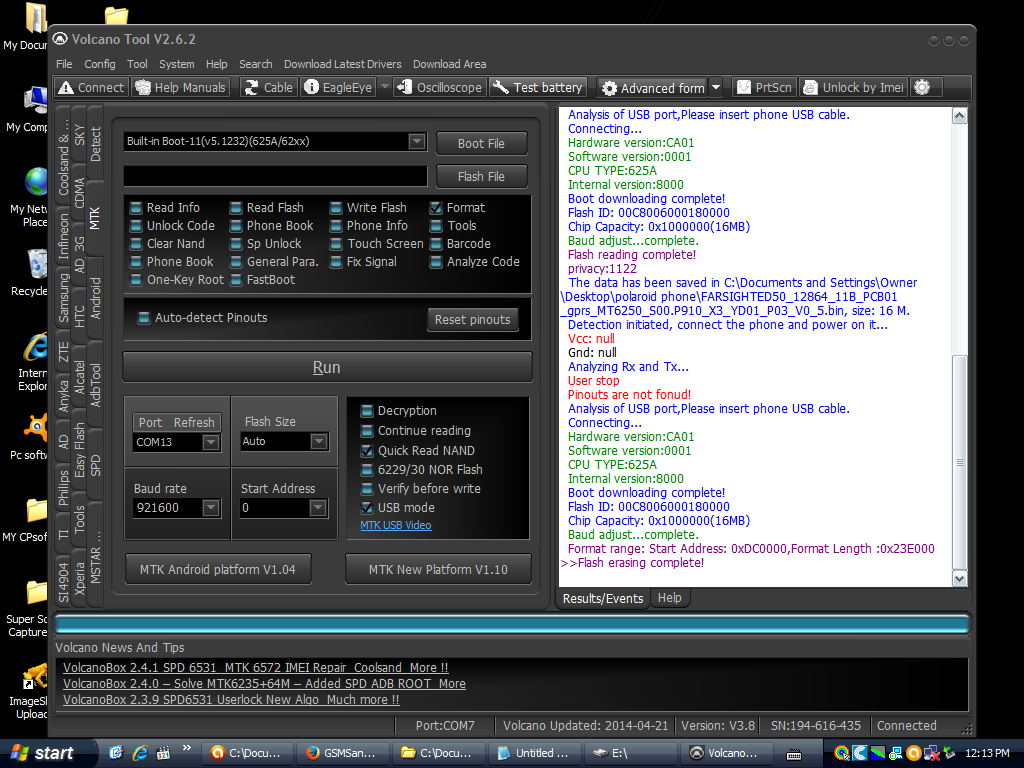Image resolution: width=1024 pixels, height=768 pixels.
Task: Click the Cable toolbar button
Action: click(x=268, y=88)
